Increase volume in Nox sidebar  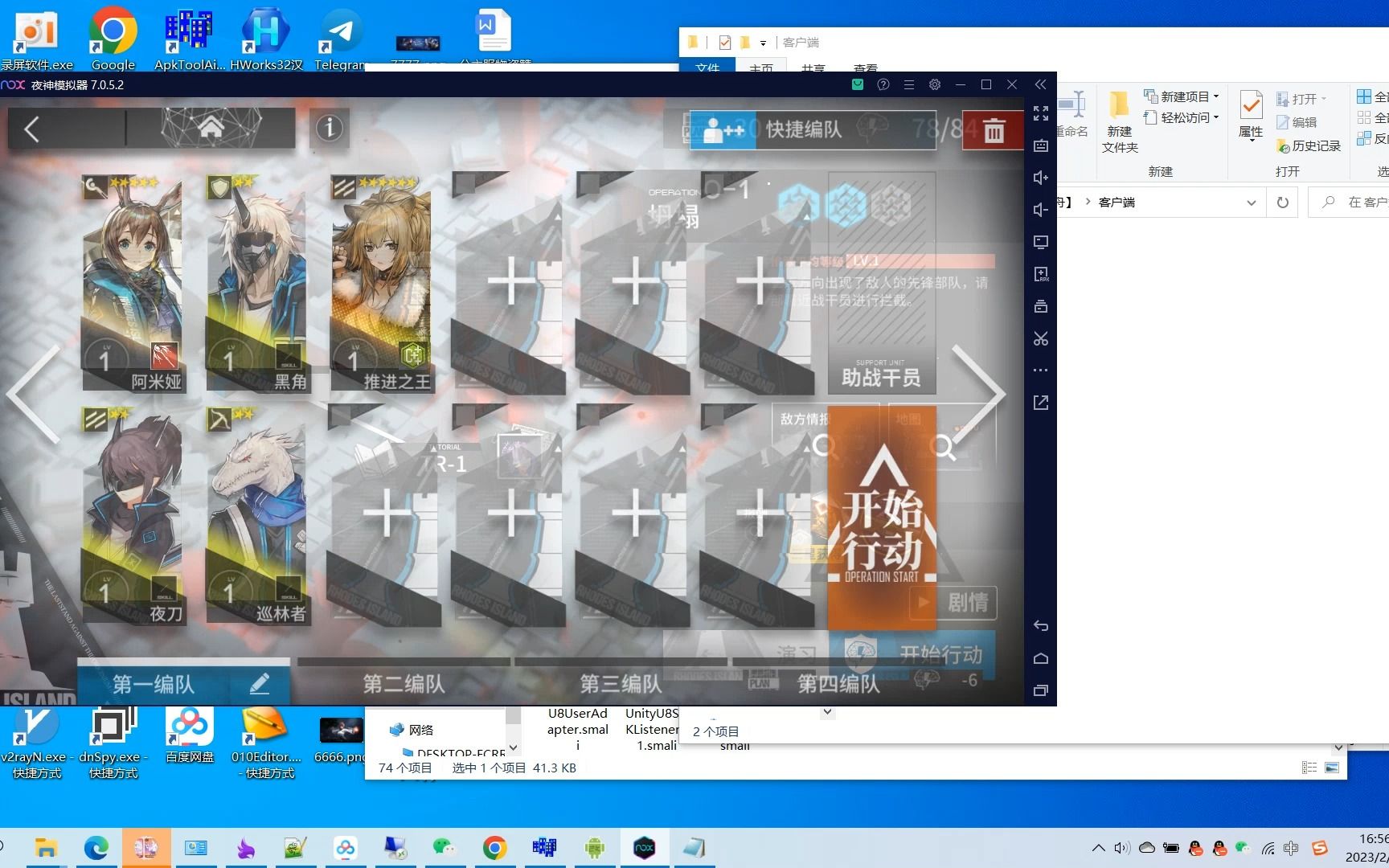click(x=1041, y=178)
